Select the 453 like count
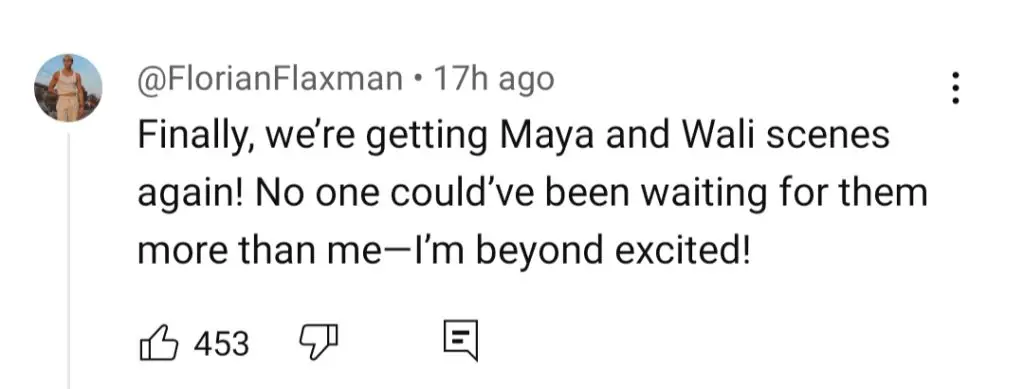Image resolution: width=1024 pixels, height=389 pixels. [x=222, y=343]
